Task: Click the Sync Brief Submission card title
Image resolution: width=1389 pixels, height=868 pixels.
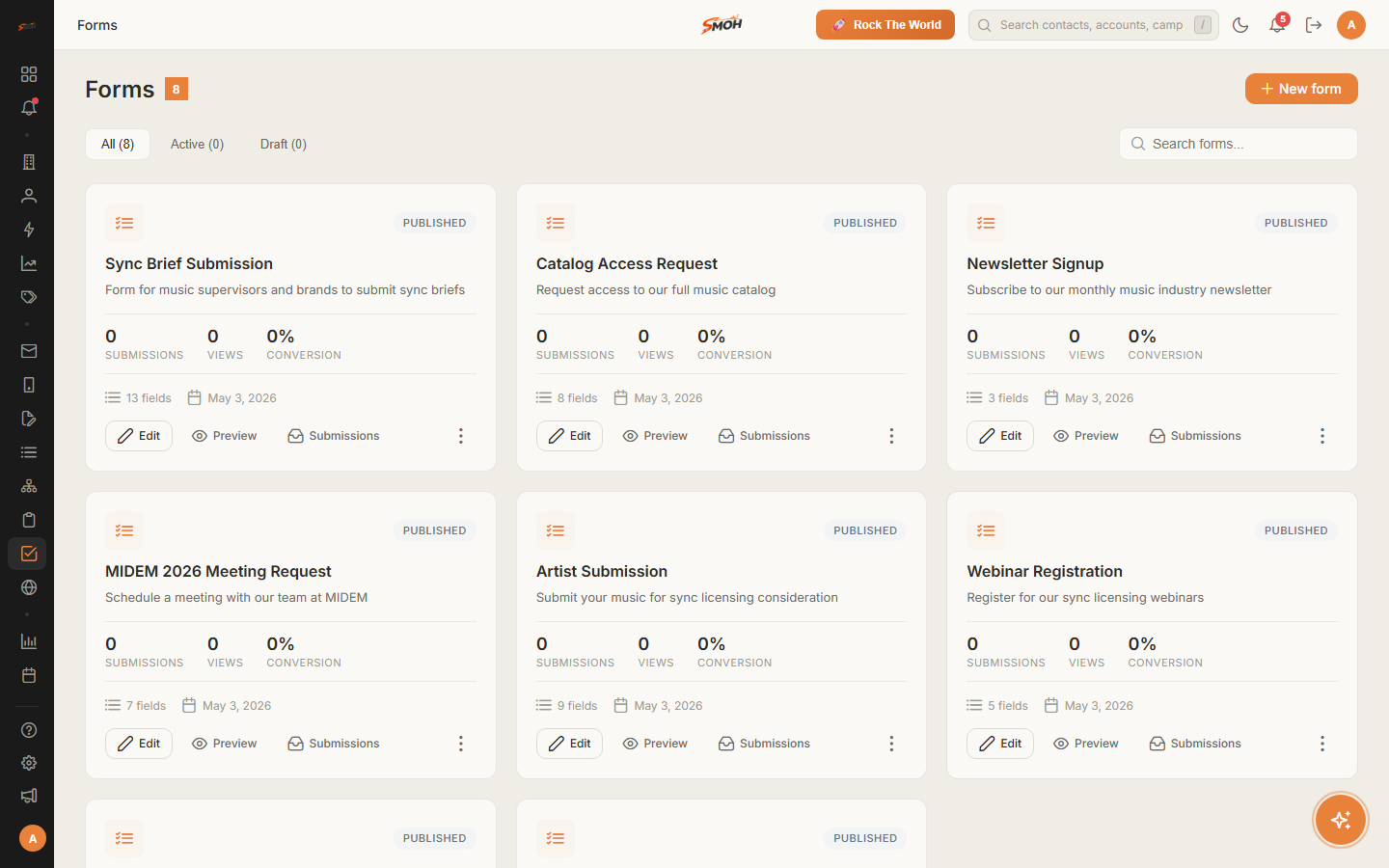Action: (x=189, y=263)
